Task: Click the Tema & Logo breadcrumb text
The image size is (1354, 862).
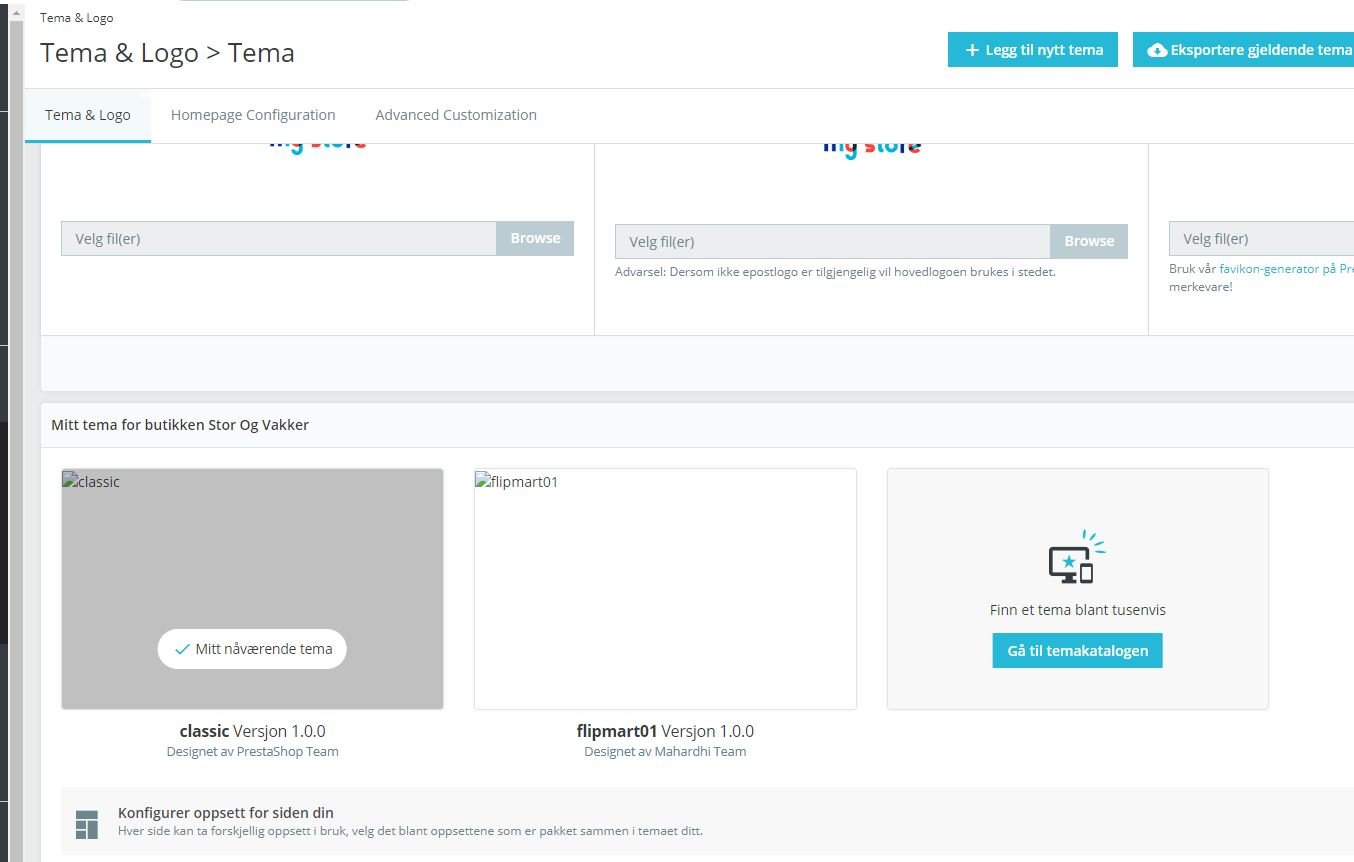Action: point(77,18)
